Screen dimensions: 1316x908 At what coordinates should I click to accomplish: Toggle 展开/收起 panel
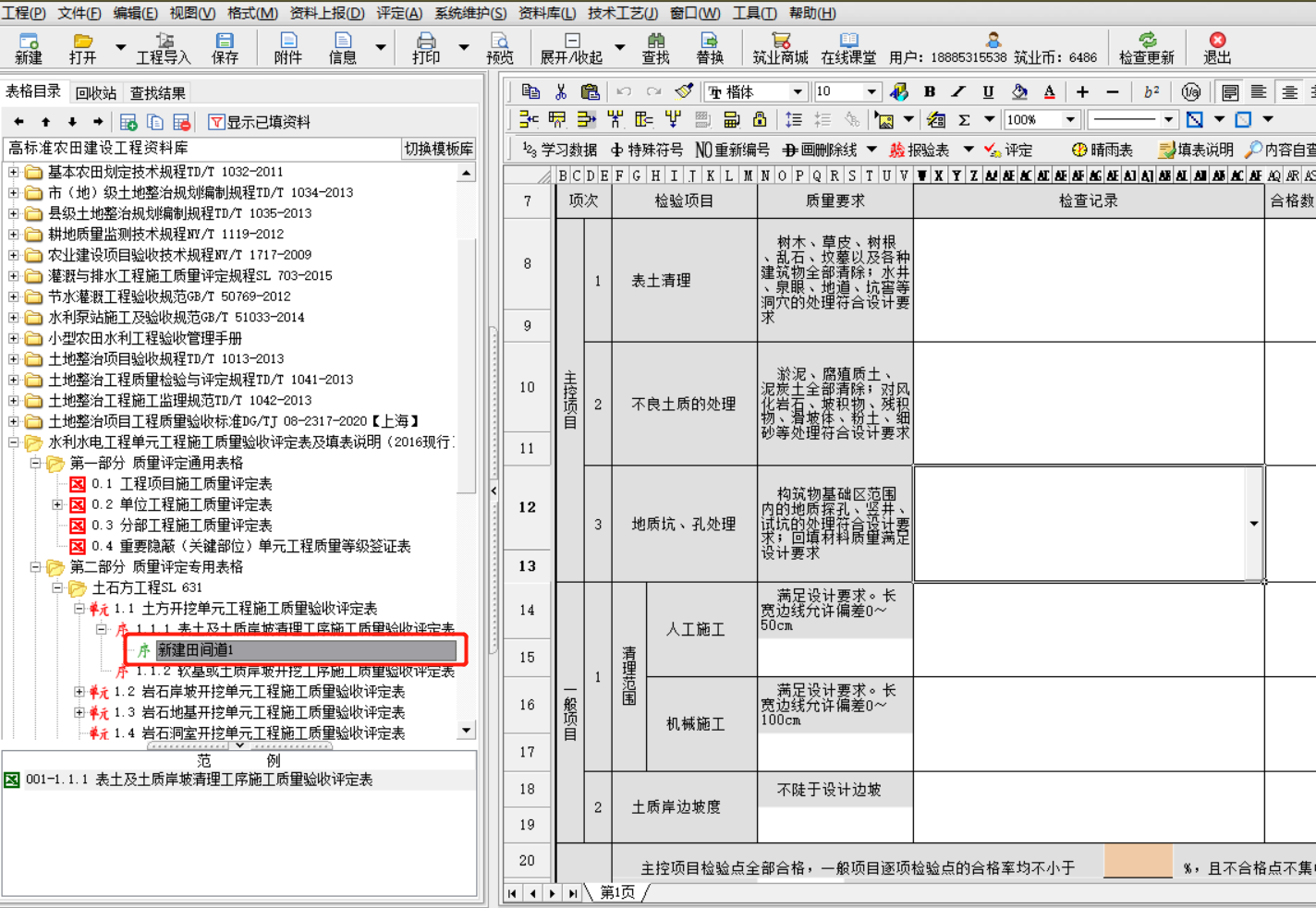[571, 49]
